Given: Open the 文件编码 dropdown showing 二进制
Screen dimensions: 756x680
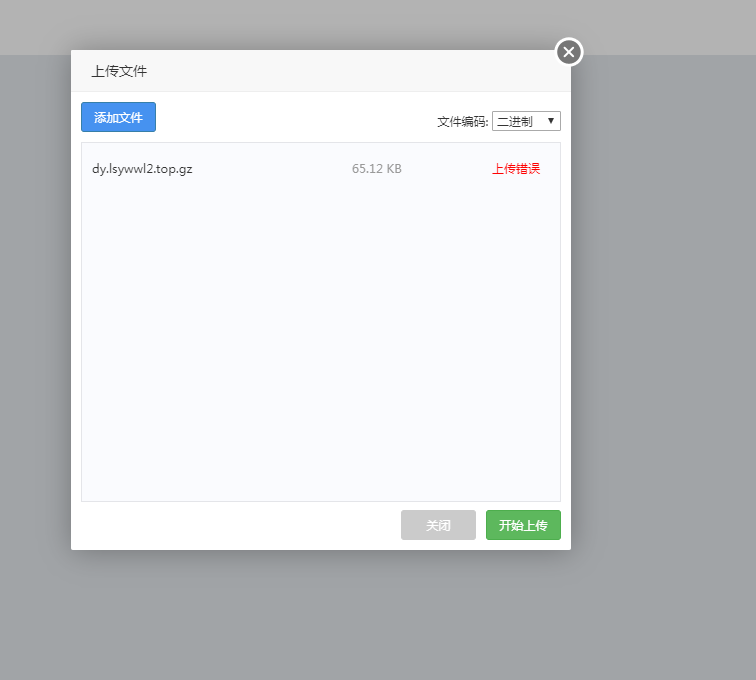Looking at the screenshot, I should 526,121.
